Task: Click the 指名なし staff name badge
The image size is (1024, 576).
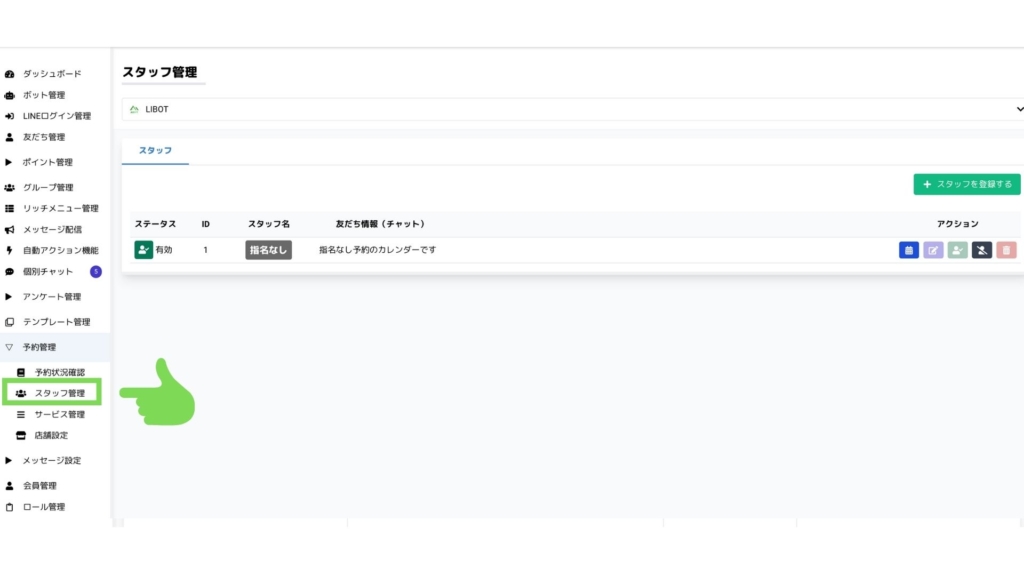Action: tap(269, 250)
